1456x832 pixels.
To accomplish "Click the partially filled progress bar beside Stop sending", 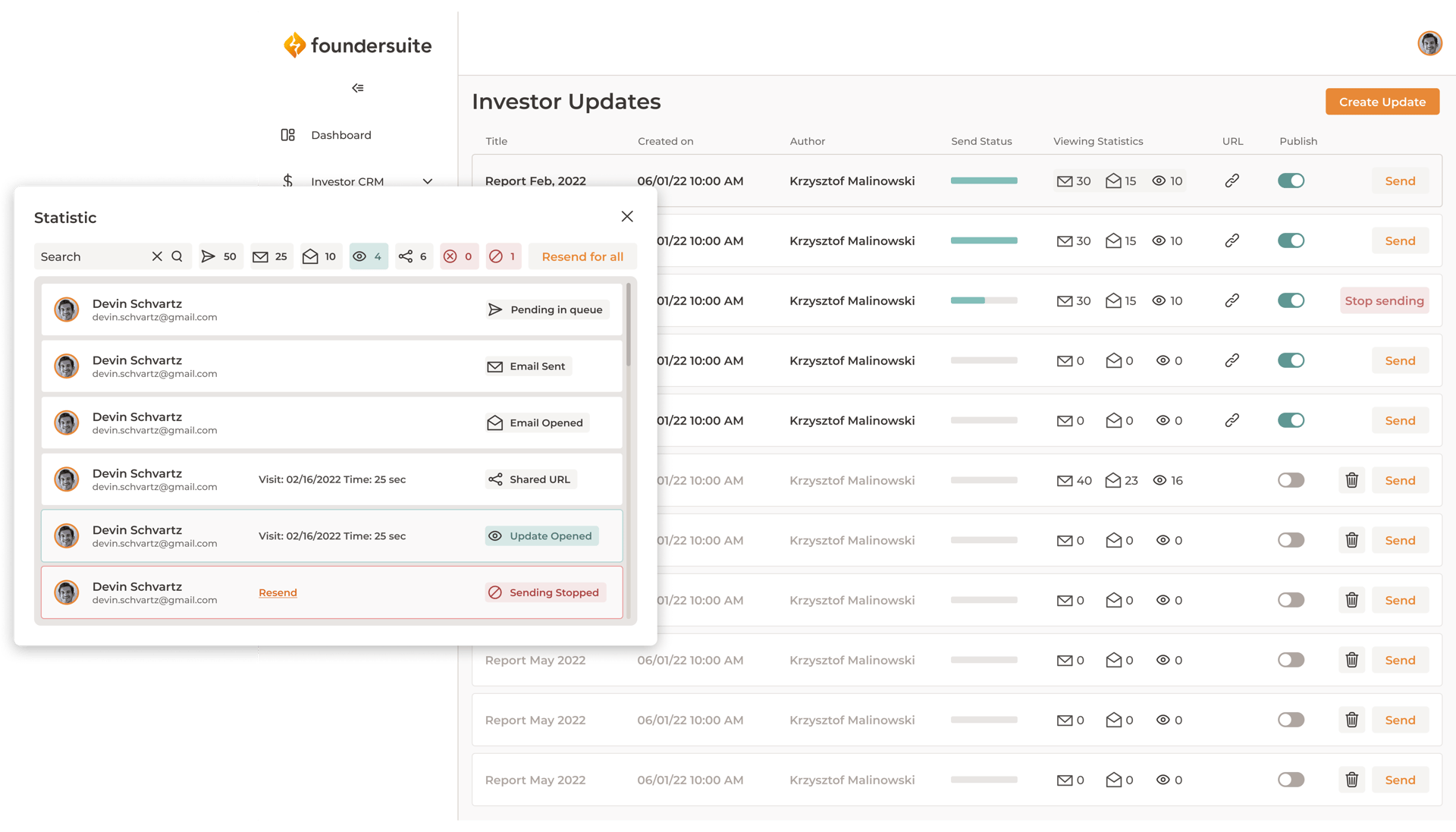I will coord(984,300).
